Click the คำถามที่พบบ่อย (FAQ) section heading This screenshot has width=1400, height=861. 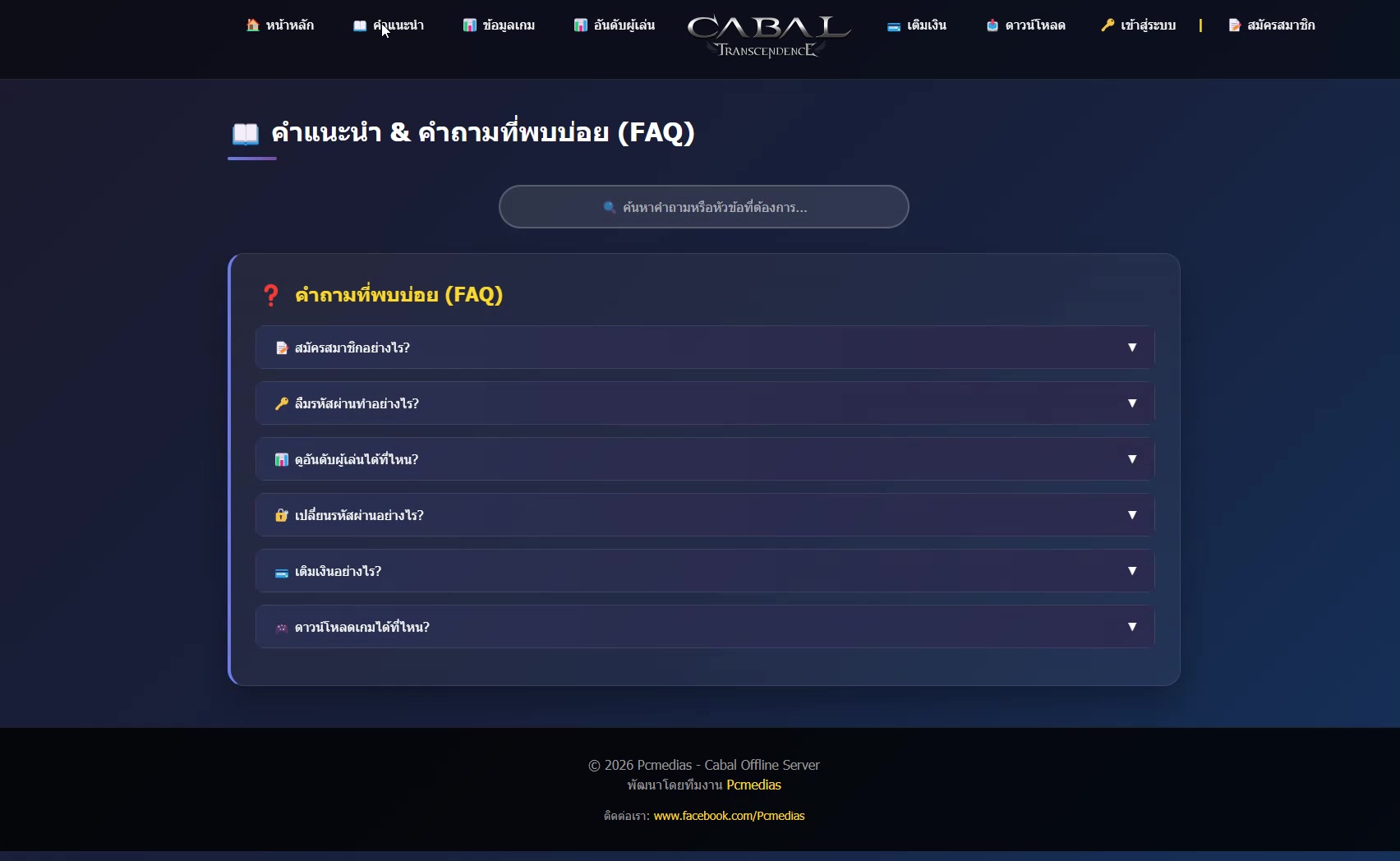(x=398, y=295)
